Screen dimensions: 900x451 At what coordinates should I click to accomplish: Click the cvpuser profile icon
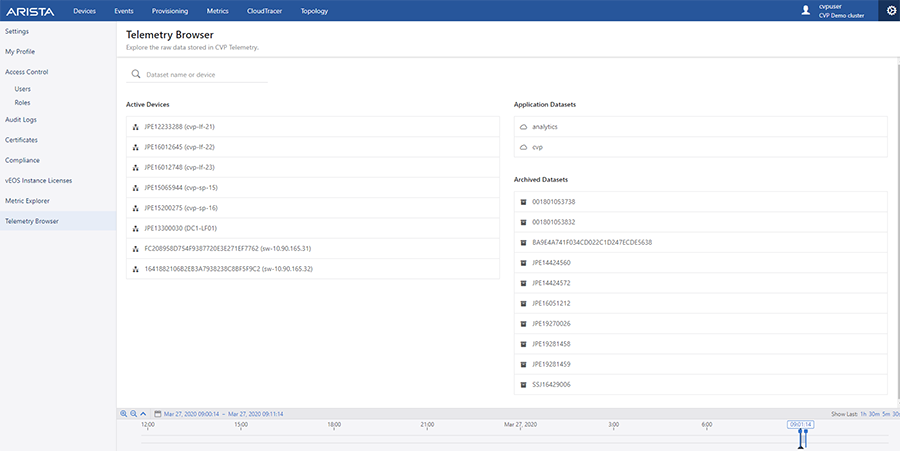click(806, 10)
